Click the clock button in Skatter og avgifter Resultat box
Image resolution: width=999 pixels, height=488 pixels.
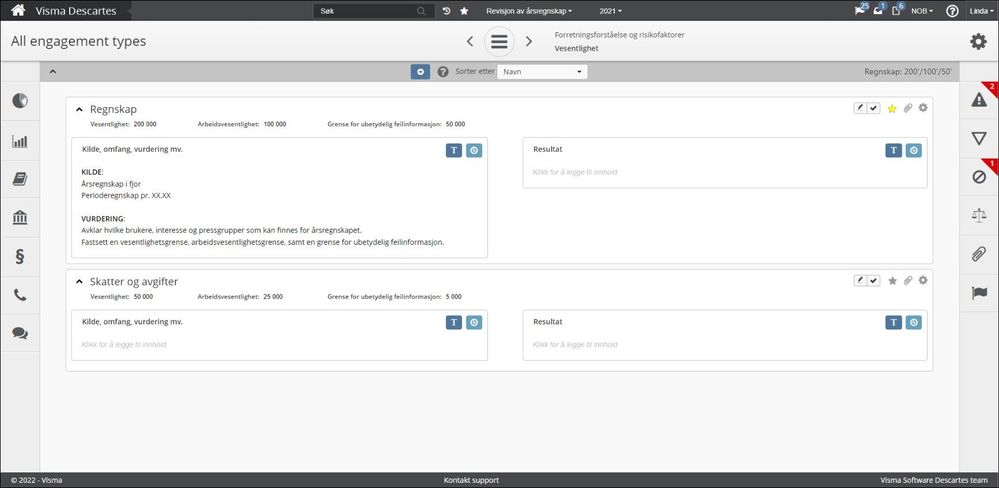[914, 322]
